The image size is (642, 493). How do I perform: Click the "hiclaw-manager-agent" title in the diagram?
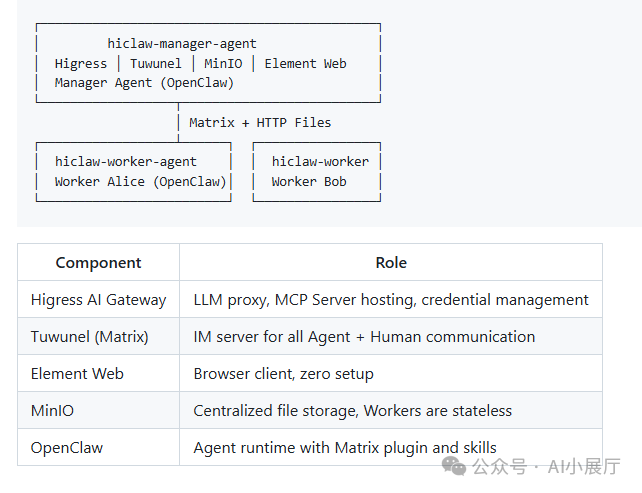coord(182,44)
